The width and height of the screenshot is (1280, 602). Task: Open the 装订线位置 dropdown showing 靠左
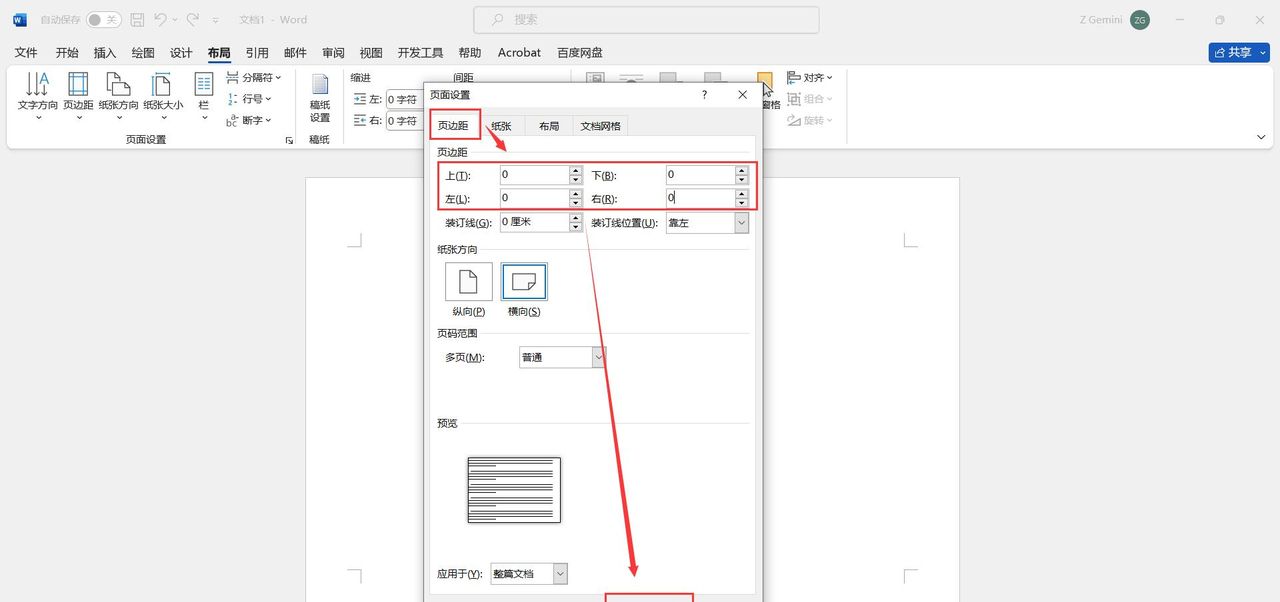coord(740,222)
